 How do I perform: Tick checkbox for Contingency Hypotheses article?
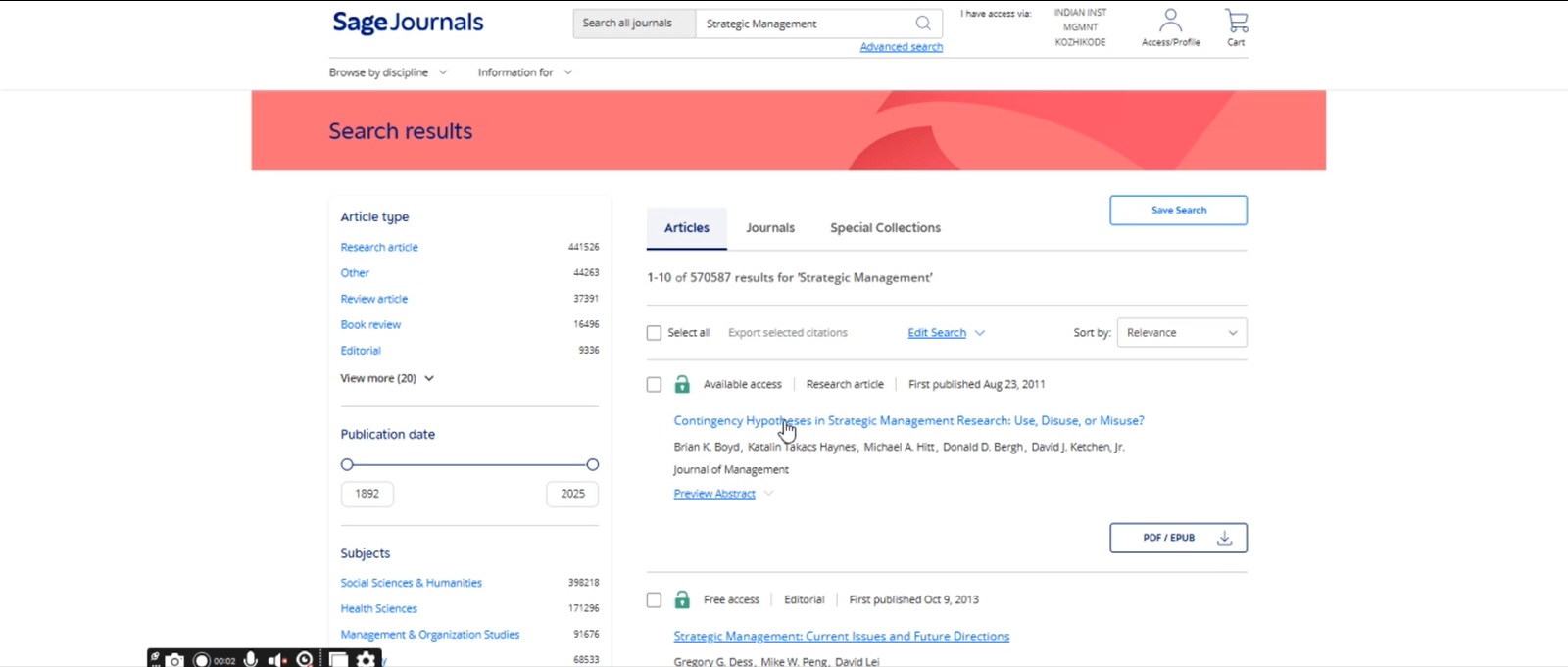(654, 385)
